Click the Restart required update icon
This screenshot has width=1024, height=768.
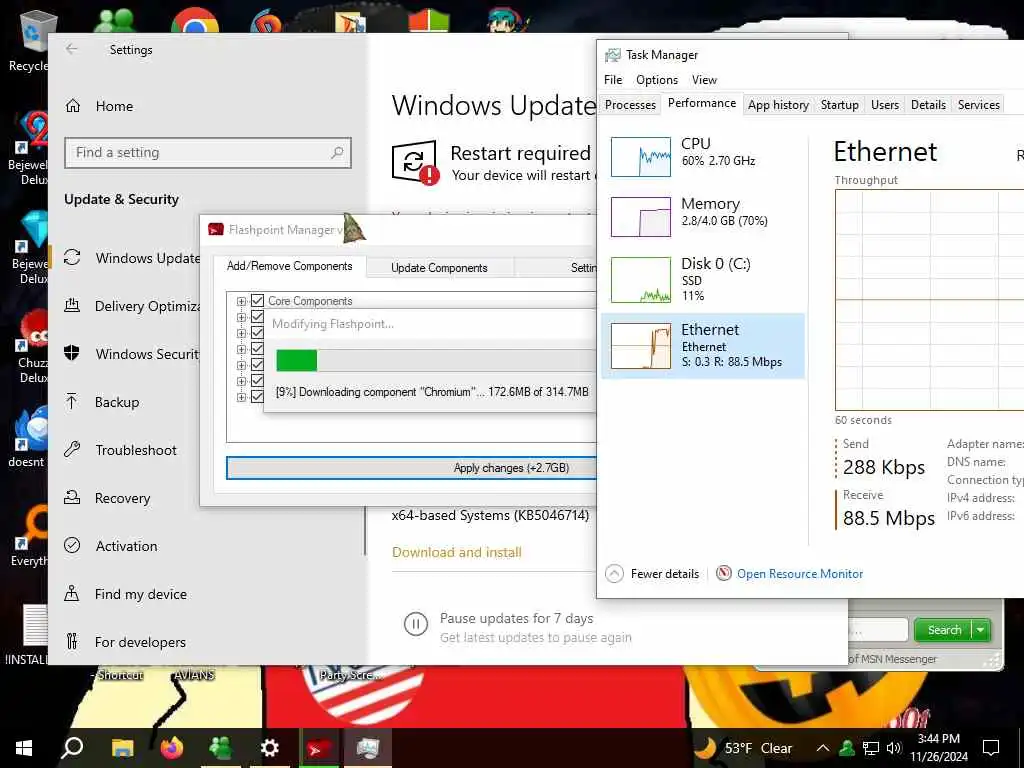pos(414,162)
